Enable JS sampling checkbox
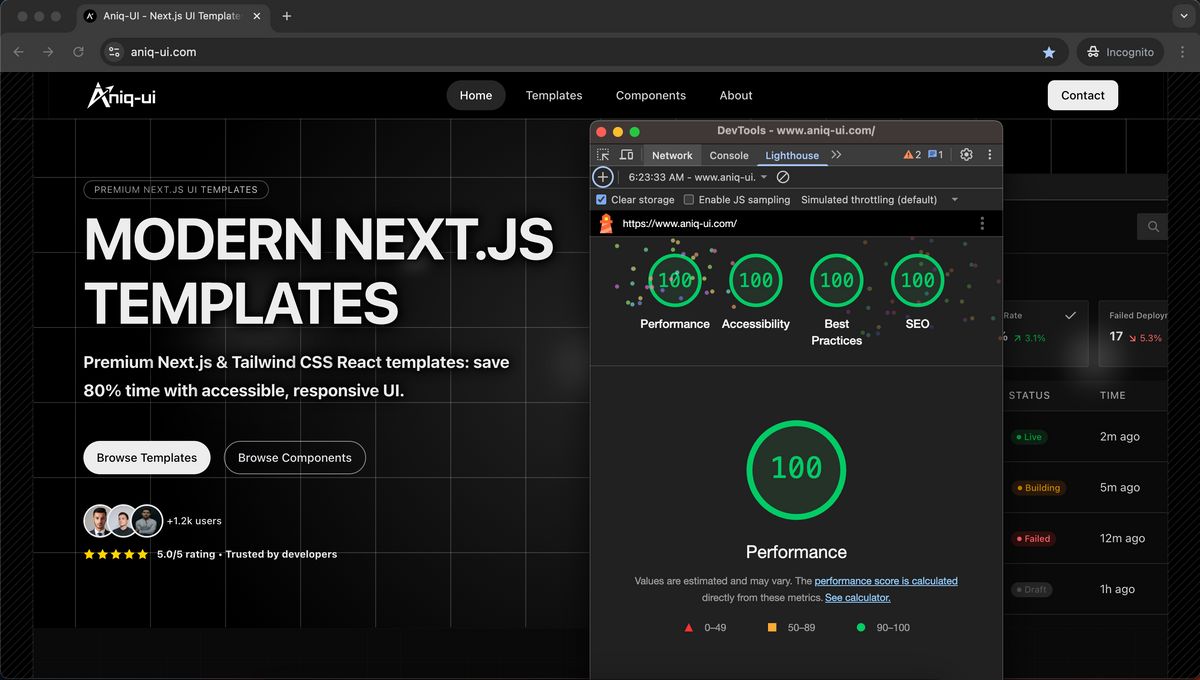Screen dimensions: 1200x680 click(688, 199)
